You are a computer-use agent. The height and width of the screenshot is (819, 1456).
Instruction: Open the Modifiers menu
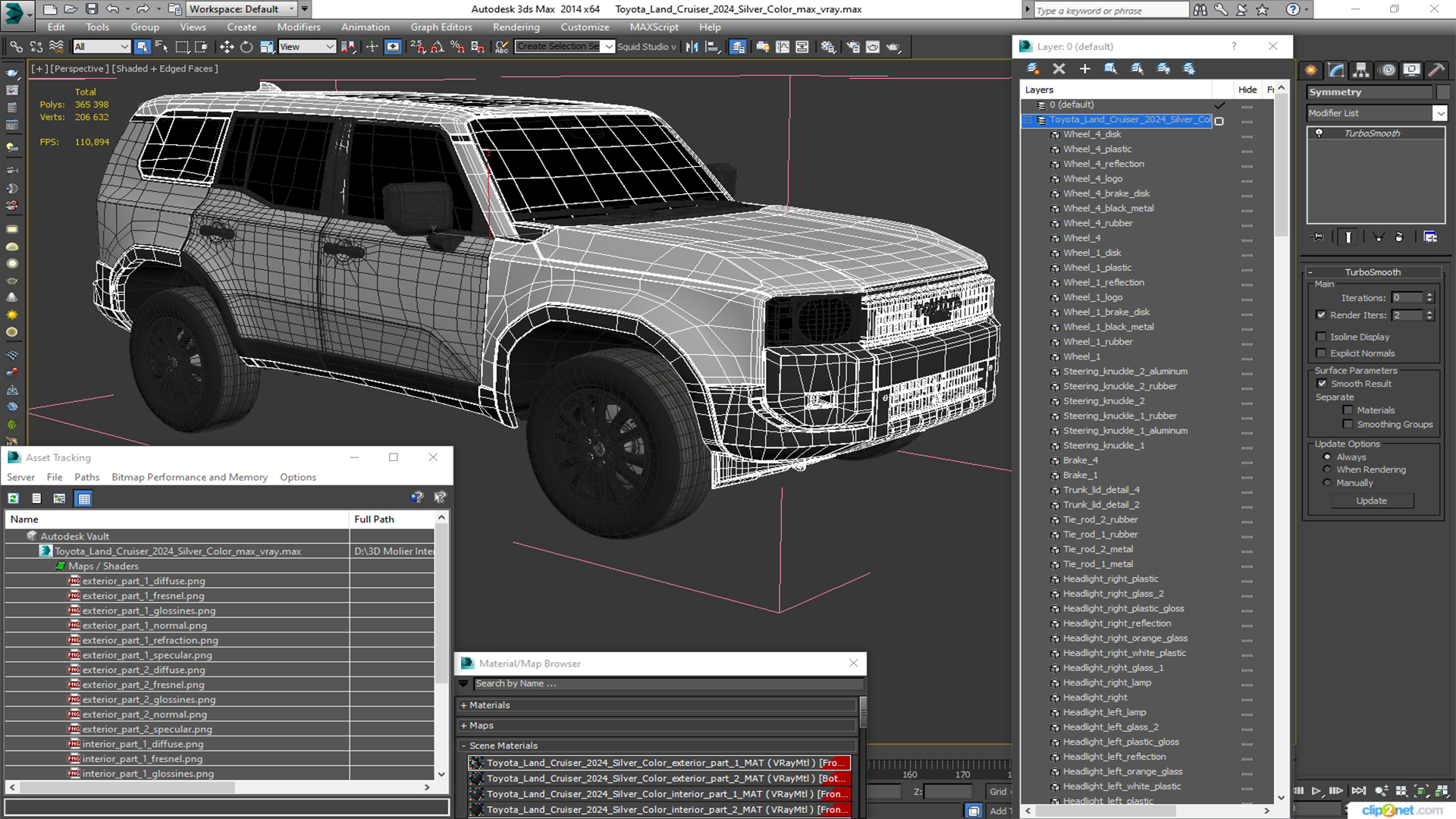click(x=299, y=27)
